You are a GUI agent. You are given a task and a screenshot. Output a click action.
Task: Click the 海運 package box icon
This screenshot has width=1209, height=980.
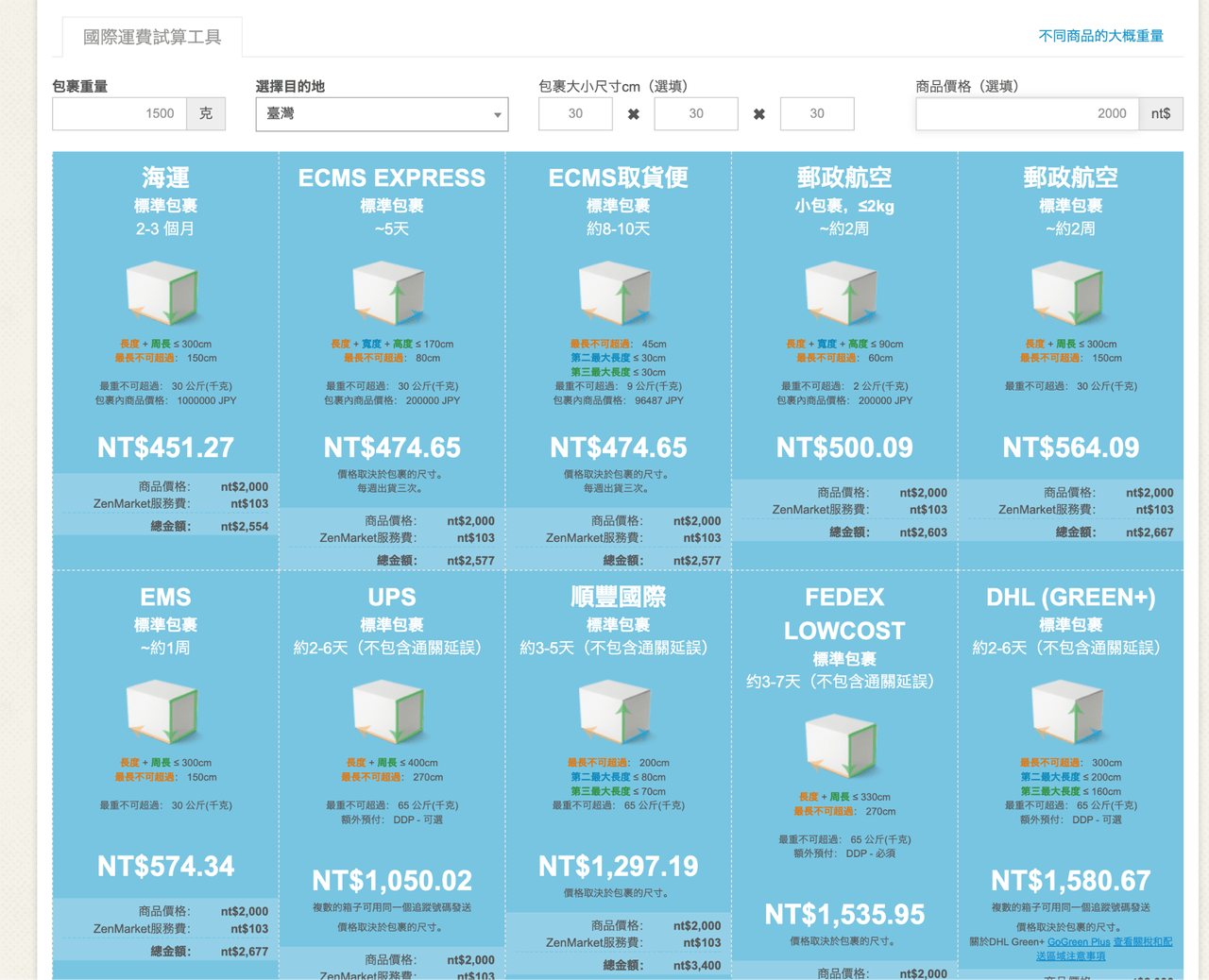[x=162, y=294]
